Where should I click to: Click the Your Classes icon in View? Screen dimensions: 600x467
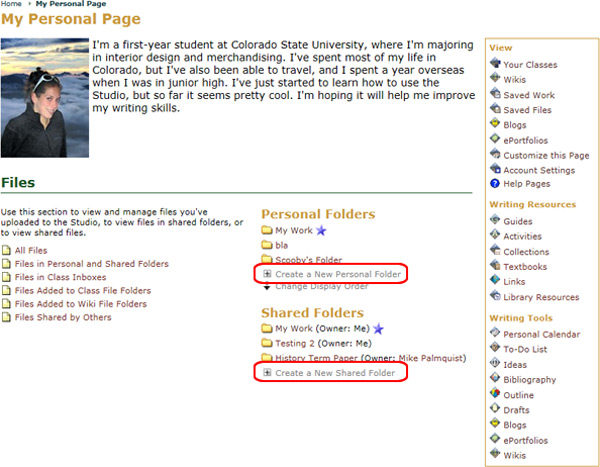(495, 64)
